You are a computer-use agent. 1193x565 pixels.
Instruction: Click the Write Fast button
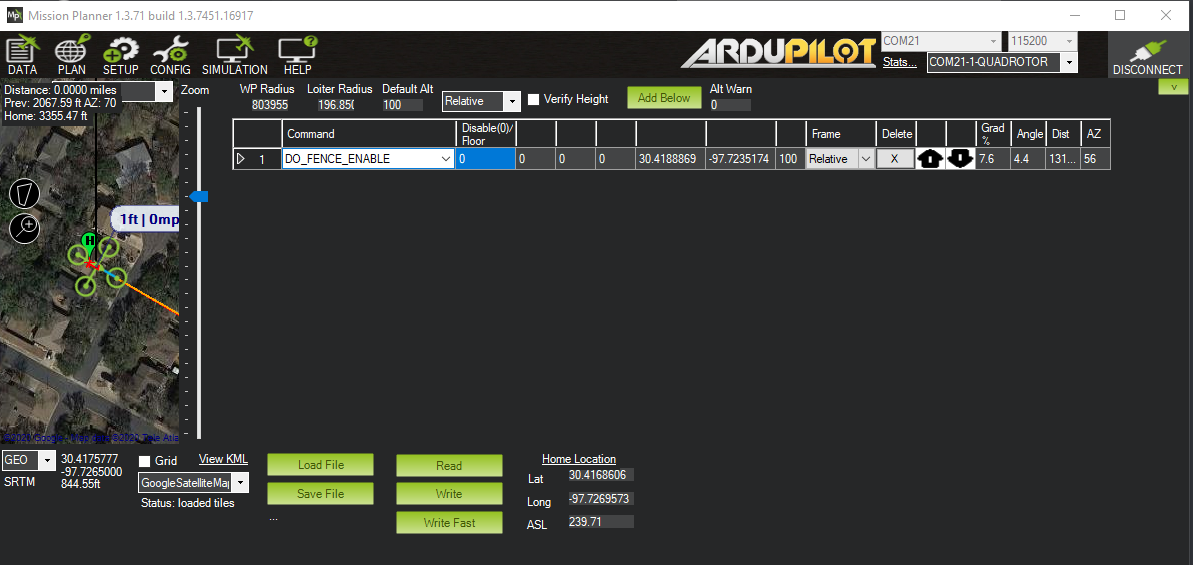[x=449, y=522]
